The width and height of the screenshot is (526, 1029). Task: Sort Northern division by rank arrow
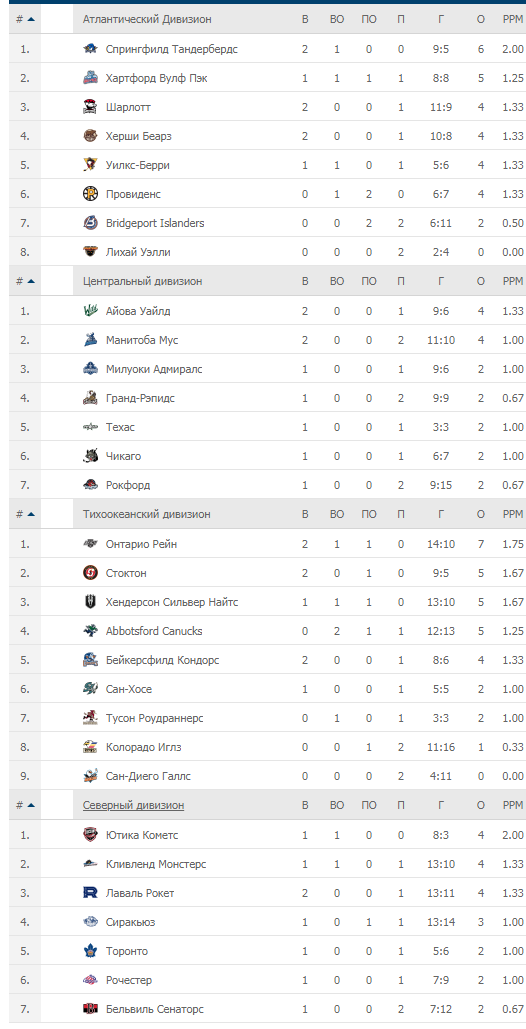pyautogui.click(x=31, y=806)
